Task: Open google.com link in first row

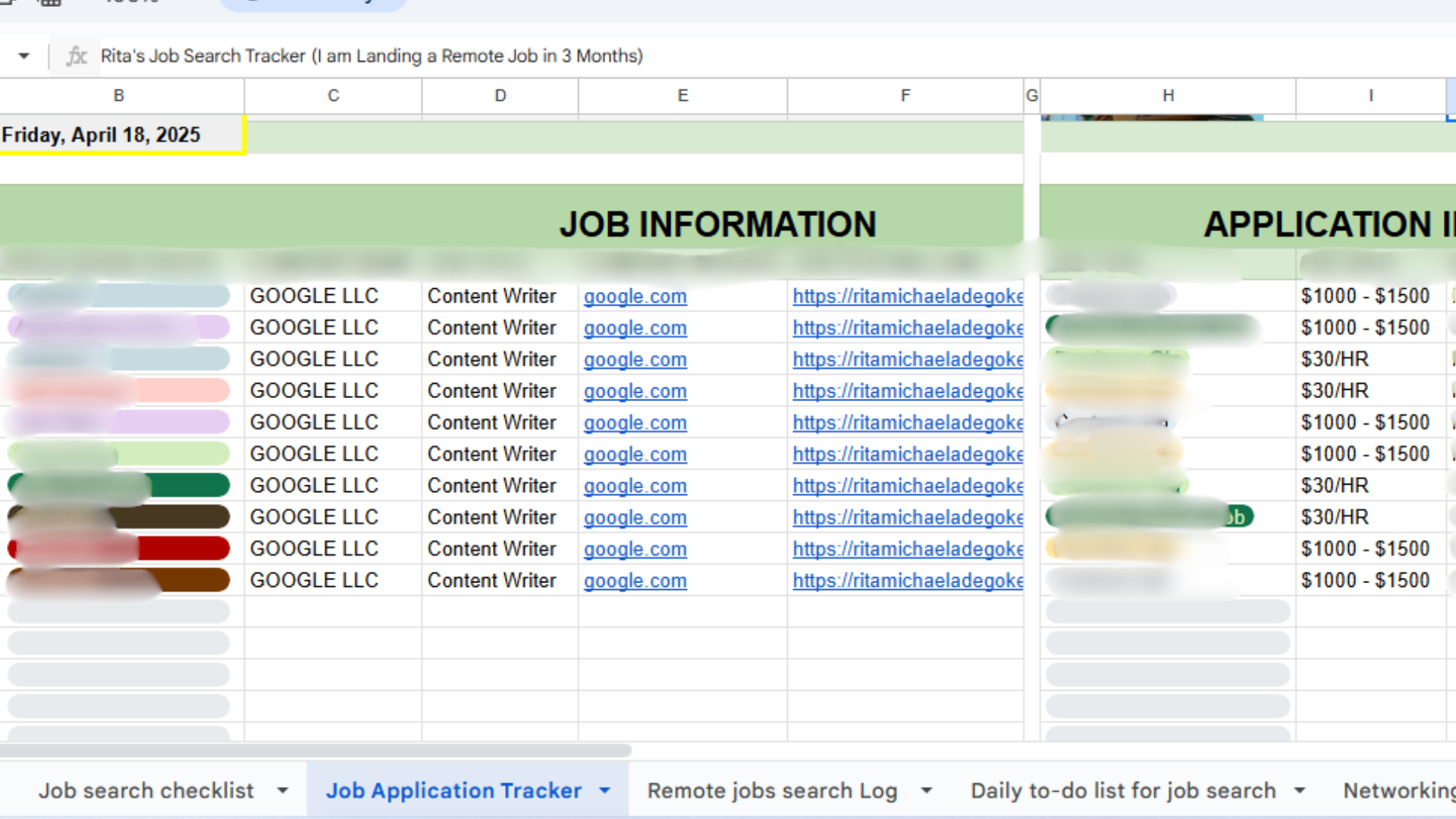Action: click(x=635, y=297)
